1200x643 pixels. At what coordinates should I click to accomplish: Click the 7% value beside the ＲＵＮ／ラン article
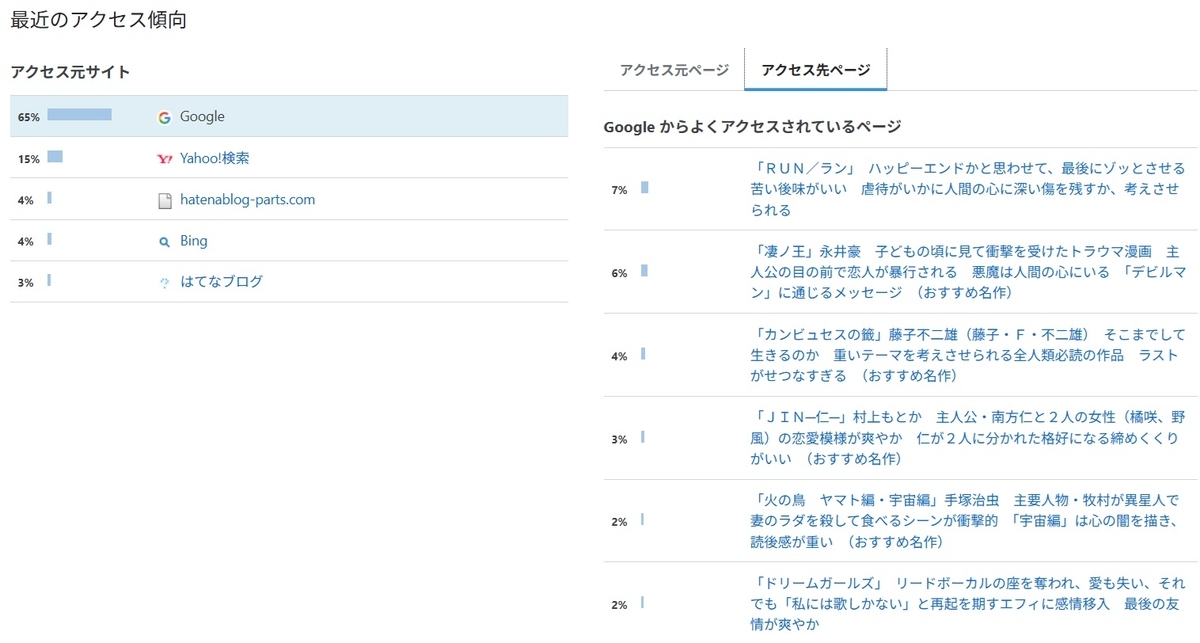[x=619, y=190]
